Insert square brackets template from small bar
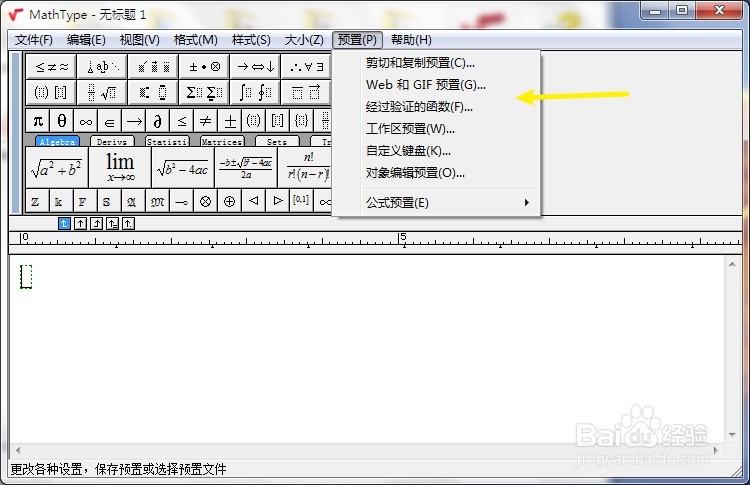 [x=277, y=121]
